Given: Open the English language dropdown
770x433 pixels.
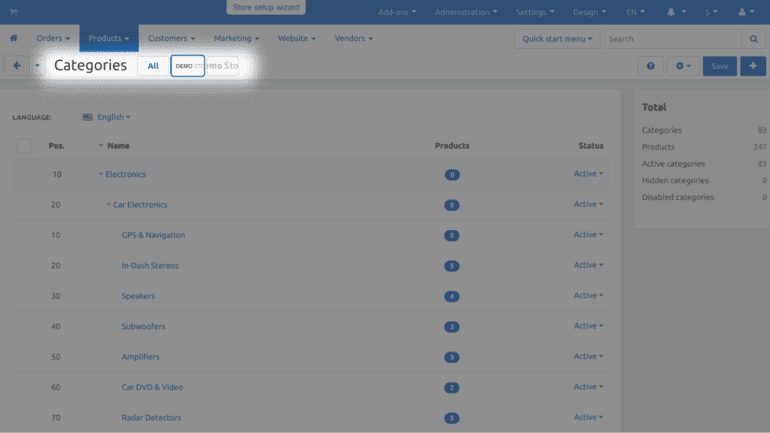Looking at the screenshot, I should [113, 117].
